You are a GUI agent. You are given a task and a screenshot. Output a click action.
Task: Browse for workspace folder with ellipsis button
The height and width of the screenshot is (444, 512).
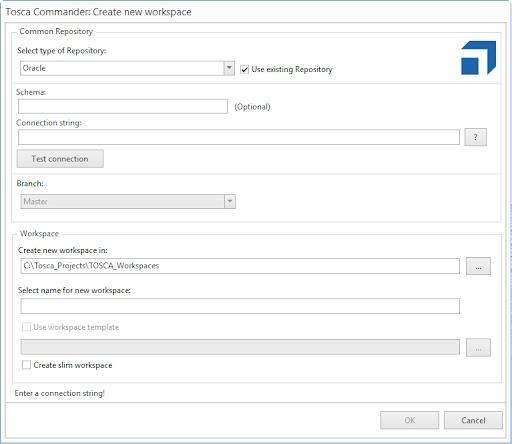[478, 266]
